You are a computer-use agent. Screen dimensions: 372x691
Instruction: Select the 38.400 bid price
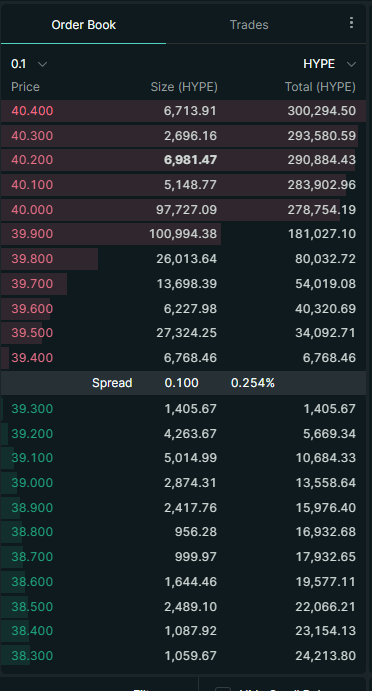point(32,631)
